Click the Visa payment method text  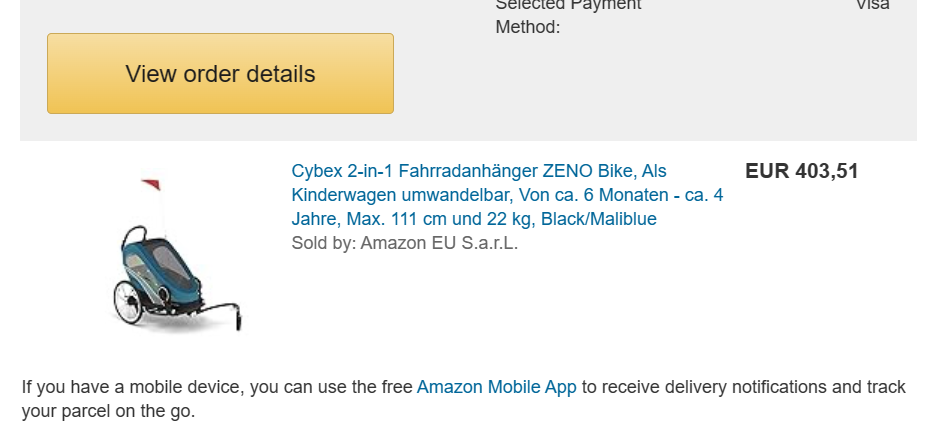point(872,5)
